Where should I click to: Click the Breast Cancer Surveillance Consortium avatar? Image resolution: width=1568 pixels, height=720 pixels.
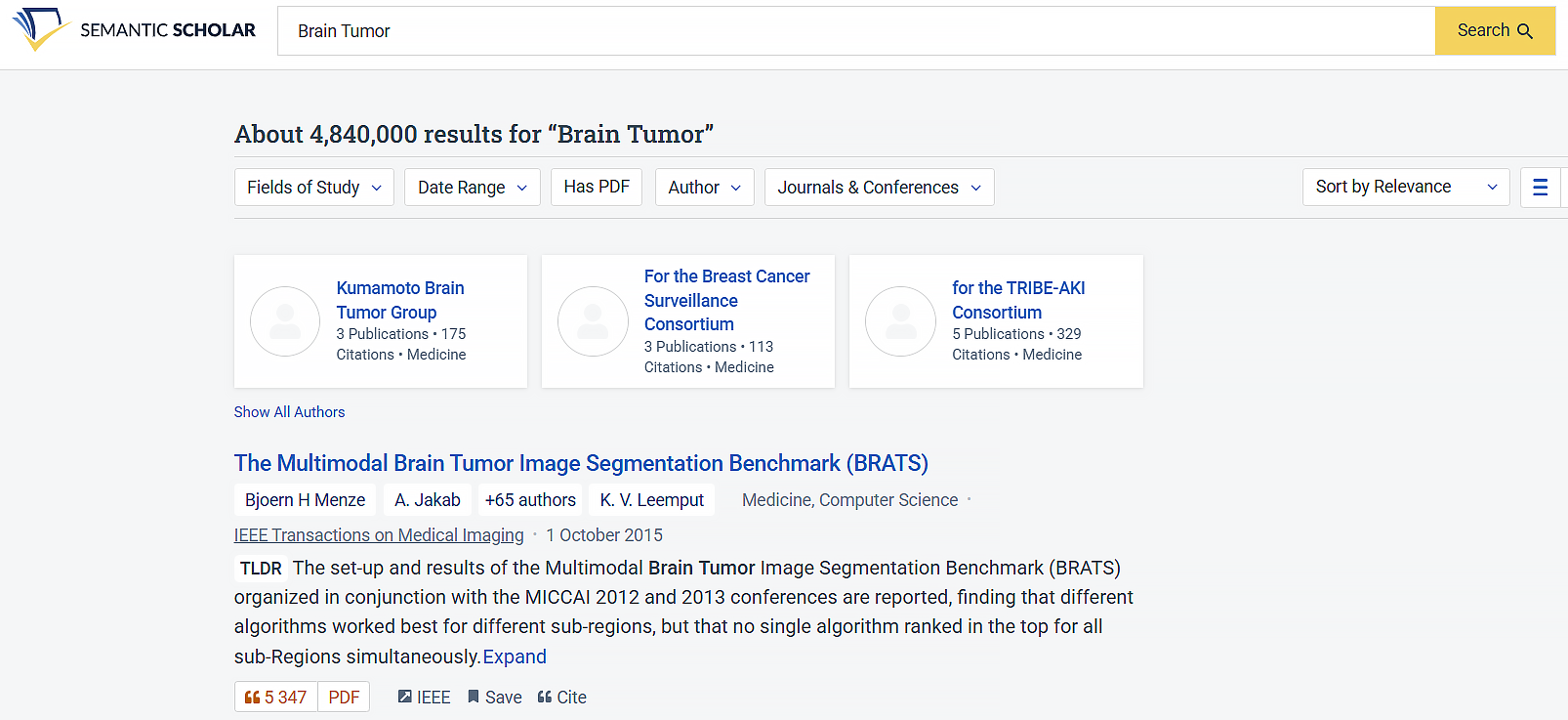pos(593,321)
